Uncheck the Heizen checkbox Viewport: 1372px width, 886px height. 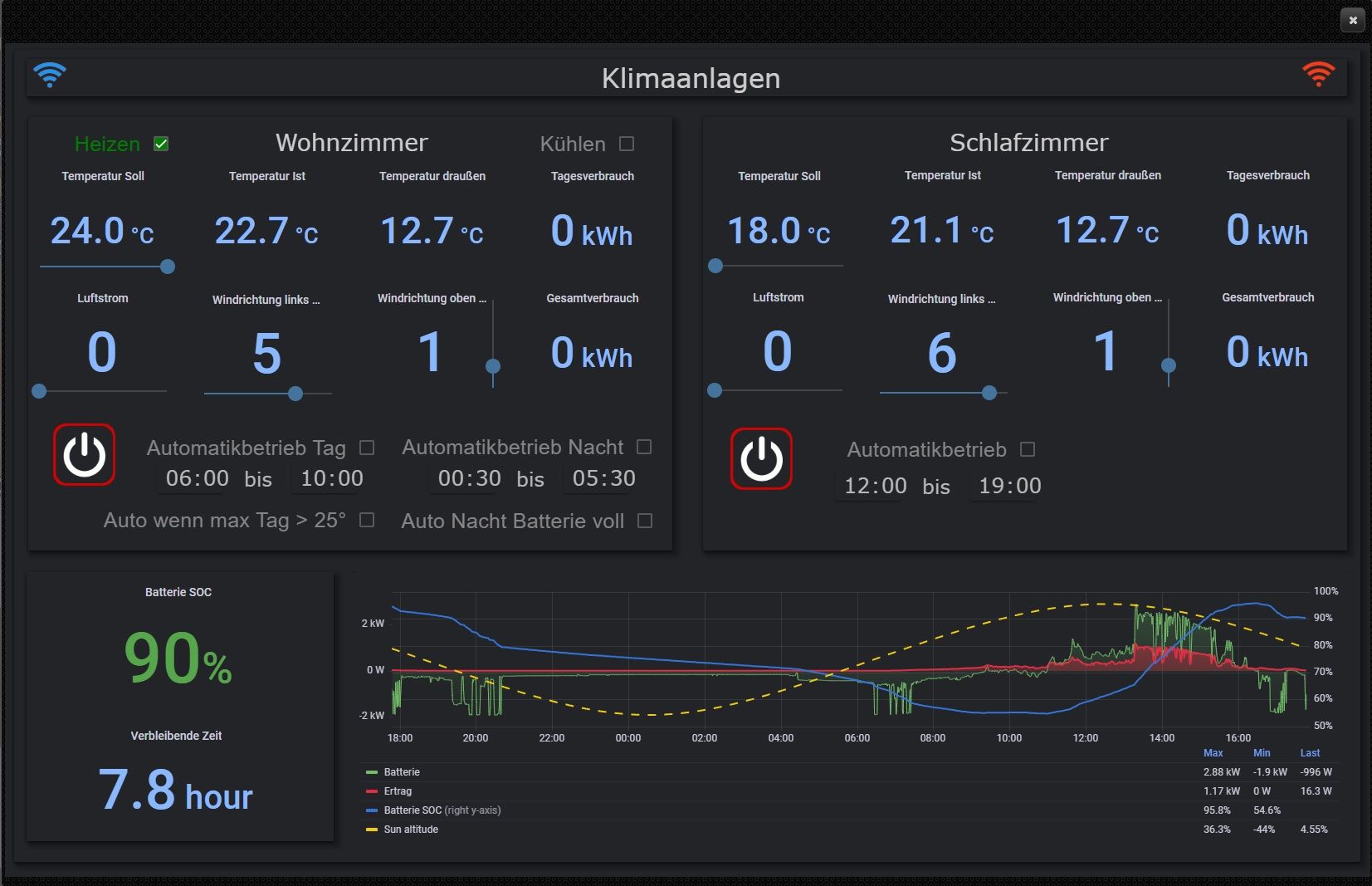[x=161, y=144]
